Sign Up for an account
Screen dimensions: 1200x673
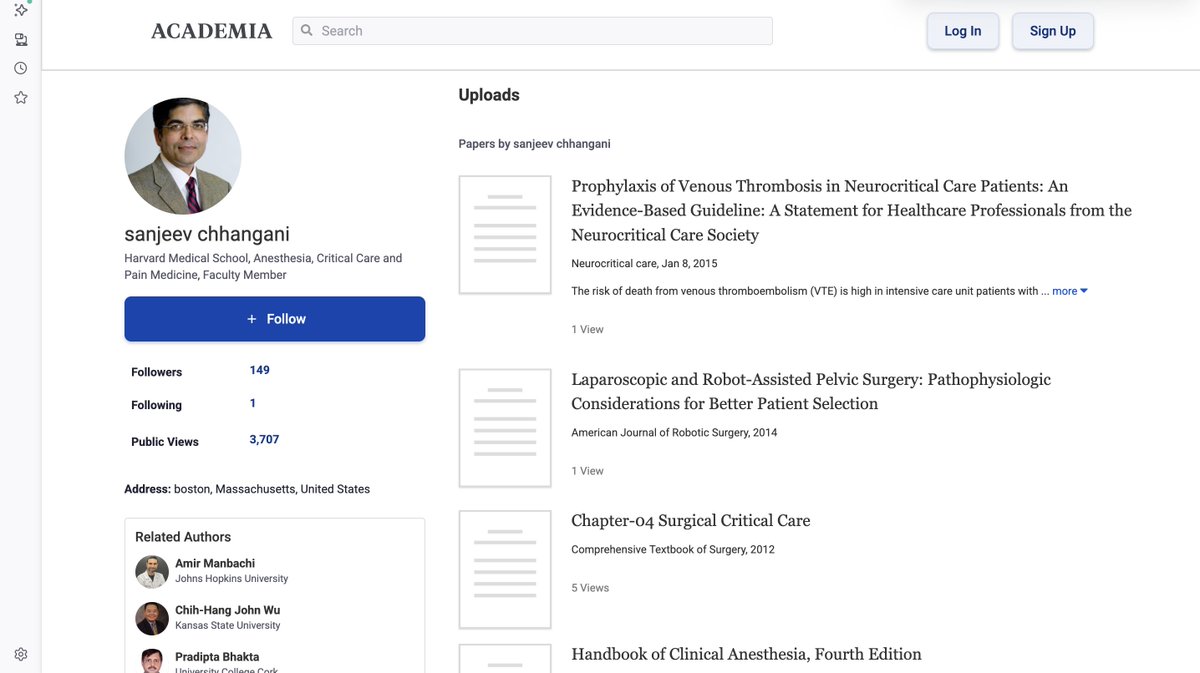click(x=1052, y=30)
